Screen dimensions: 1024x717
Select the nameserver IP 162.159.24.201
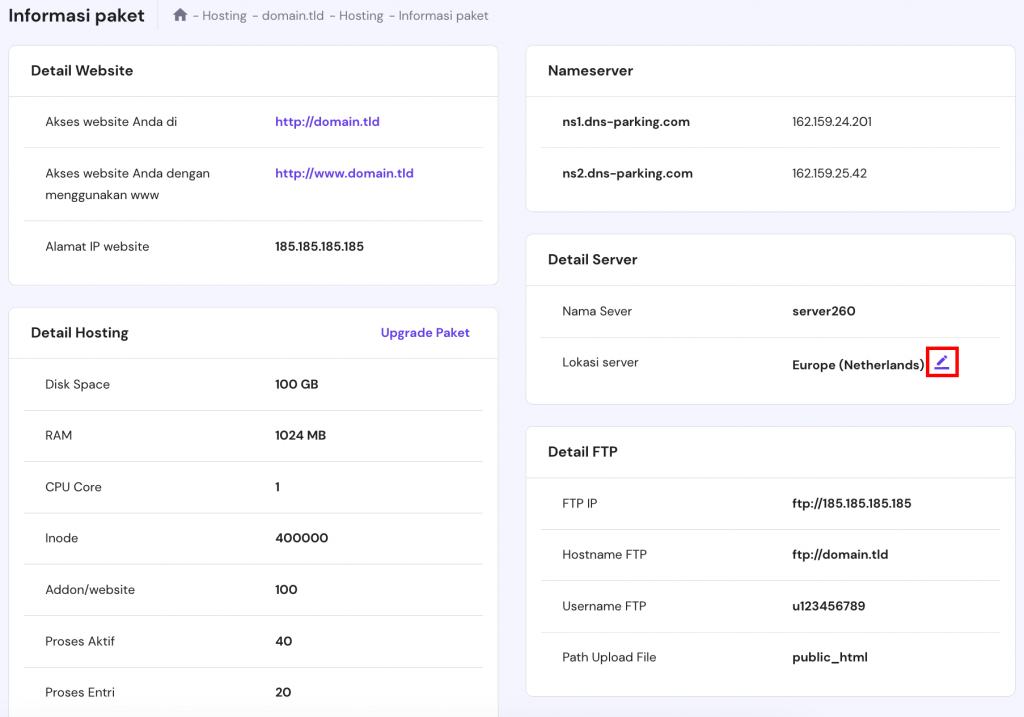point(831,122)
